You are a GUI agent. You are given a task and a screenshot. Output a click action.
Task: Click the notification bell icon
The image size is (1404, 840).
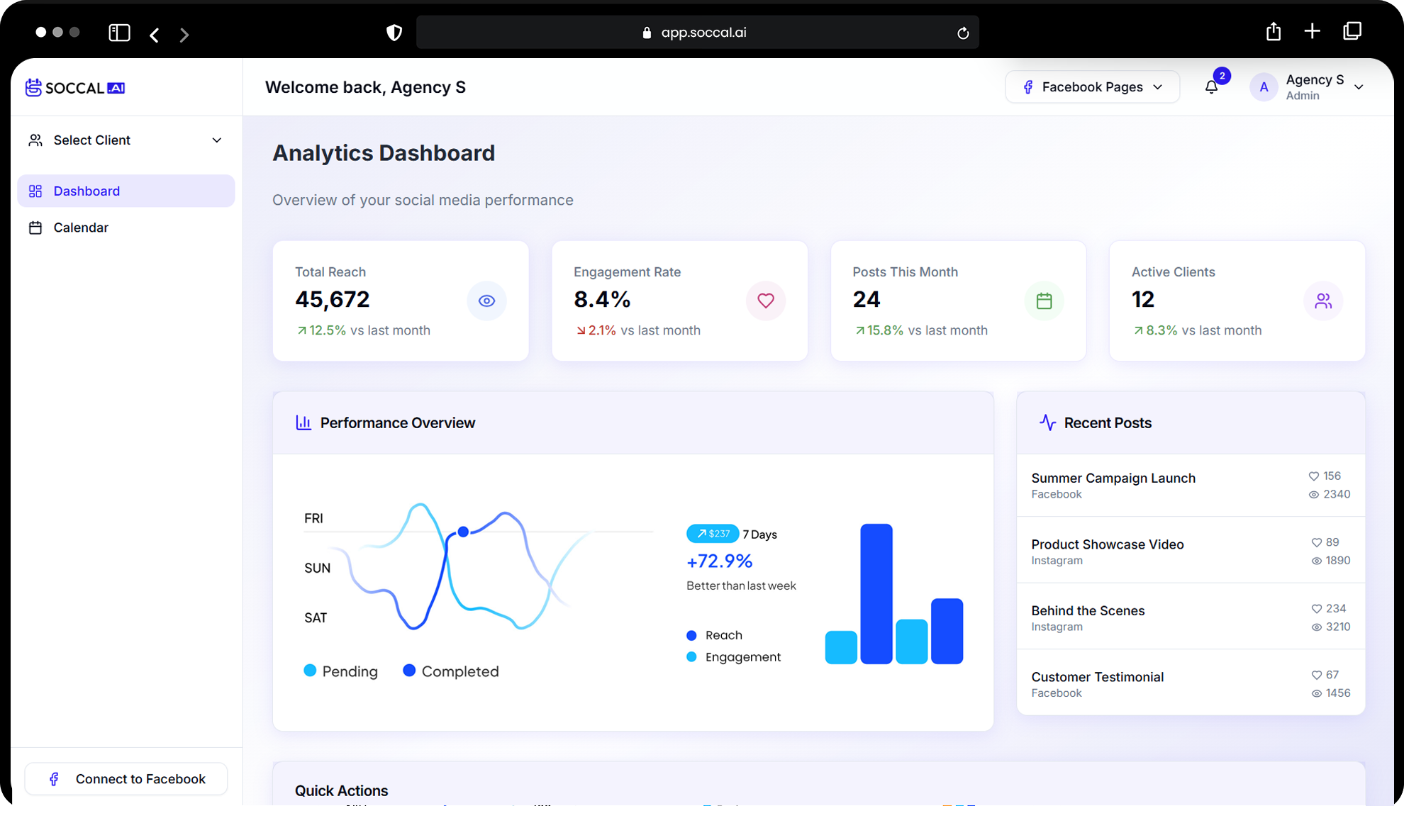point(1211,87)
